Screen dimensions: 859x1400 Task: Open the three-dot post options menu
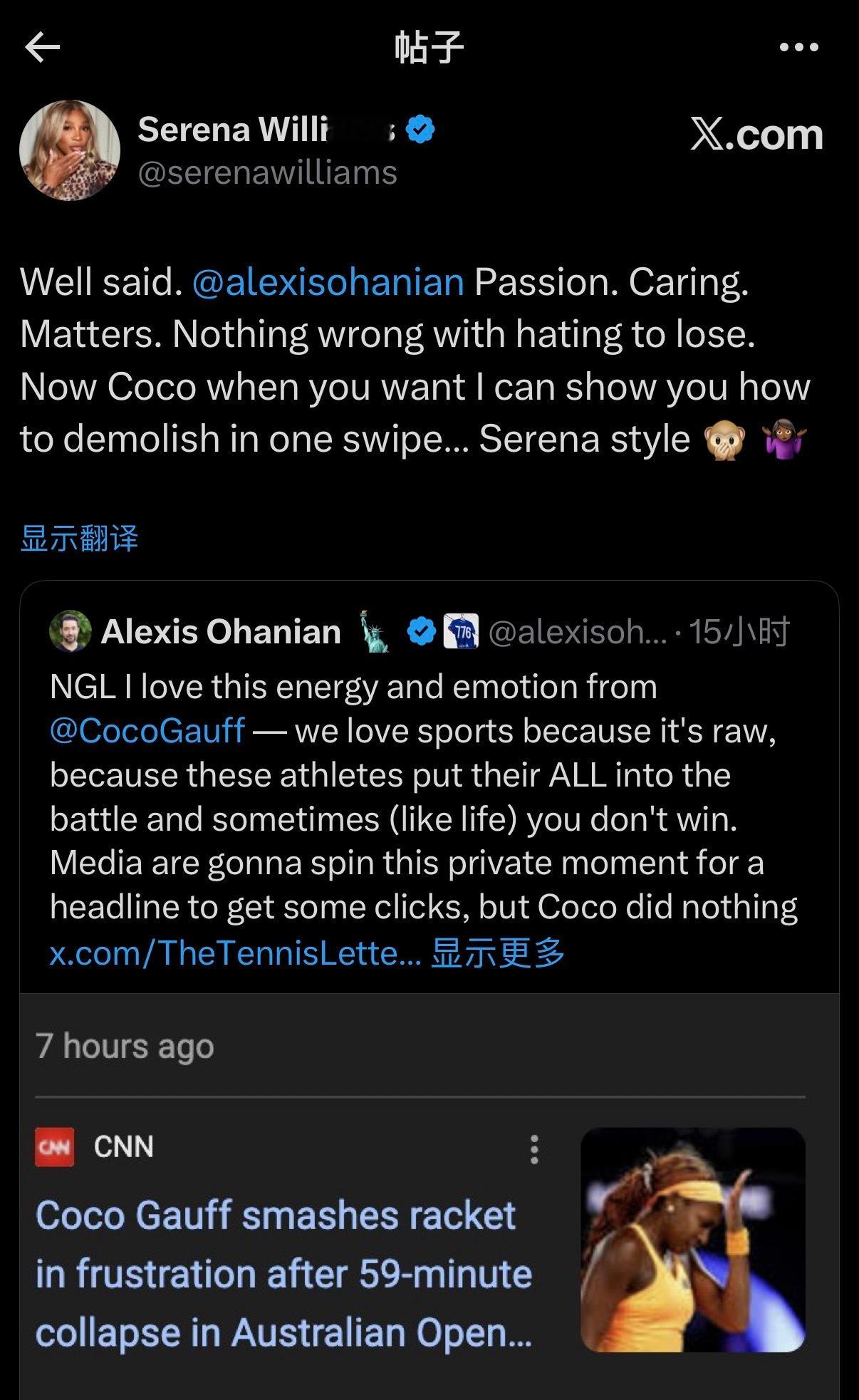798,48
